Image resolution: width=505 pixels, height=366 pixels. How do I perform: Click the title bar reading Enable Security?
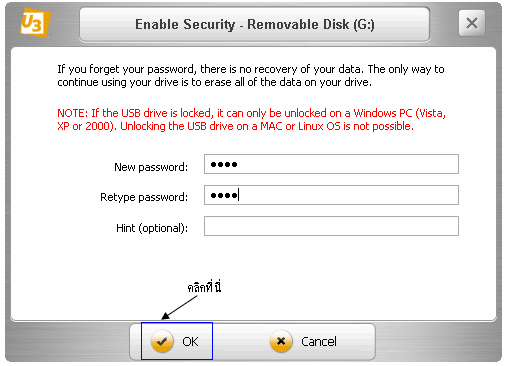pos(255,25)
